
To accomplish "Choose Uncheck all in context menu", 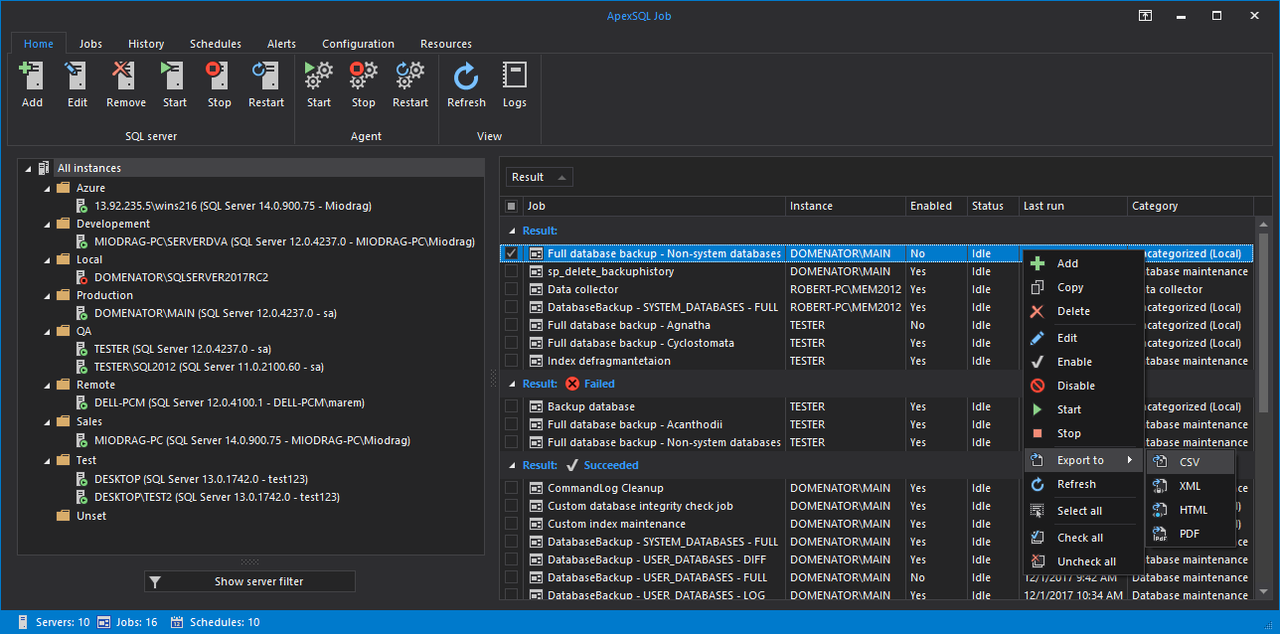I will coord(1084,561).
